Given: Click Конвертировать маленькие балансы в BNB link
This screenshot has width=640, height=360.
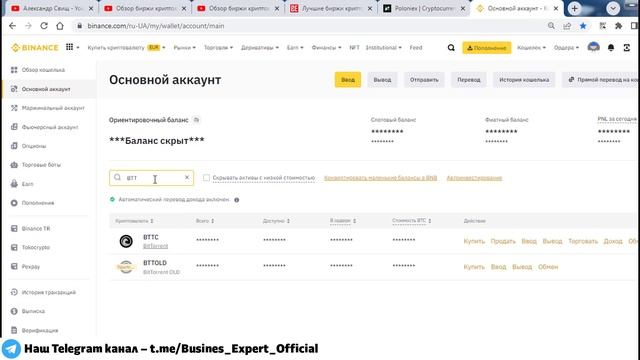Looking at the screenshot, I should click(x=380, y=178).
